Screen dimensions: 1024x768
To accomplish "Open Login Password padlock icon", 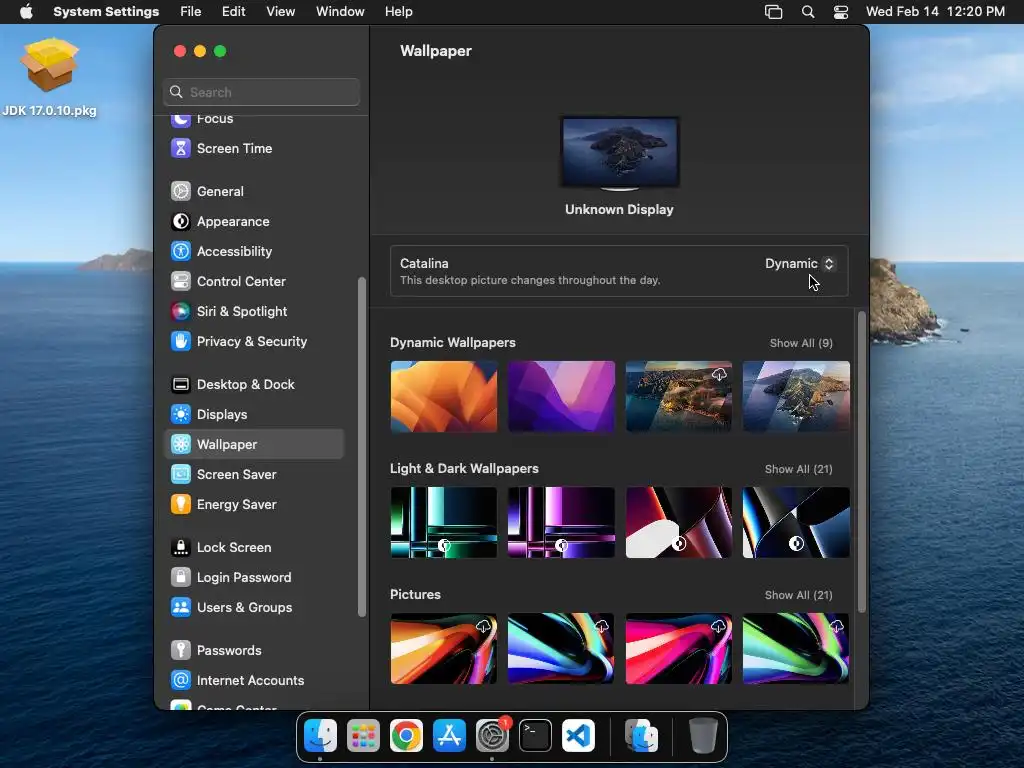I will [x=181, y=578].
